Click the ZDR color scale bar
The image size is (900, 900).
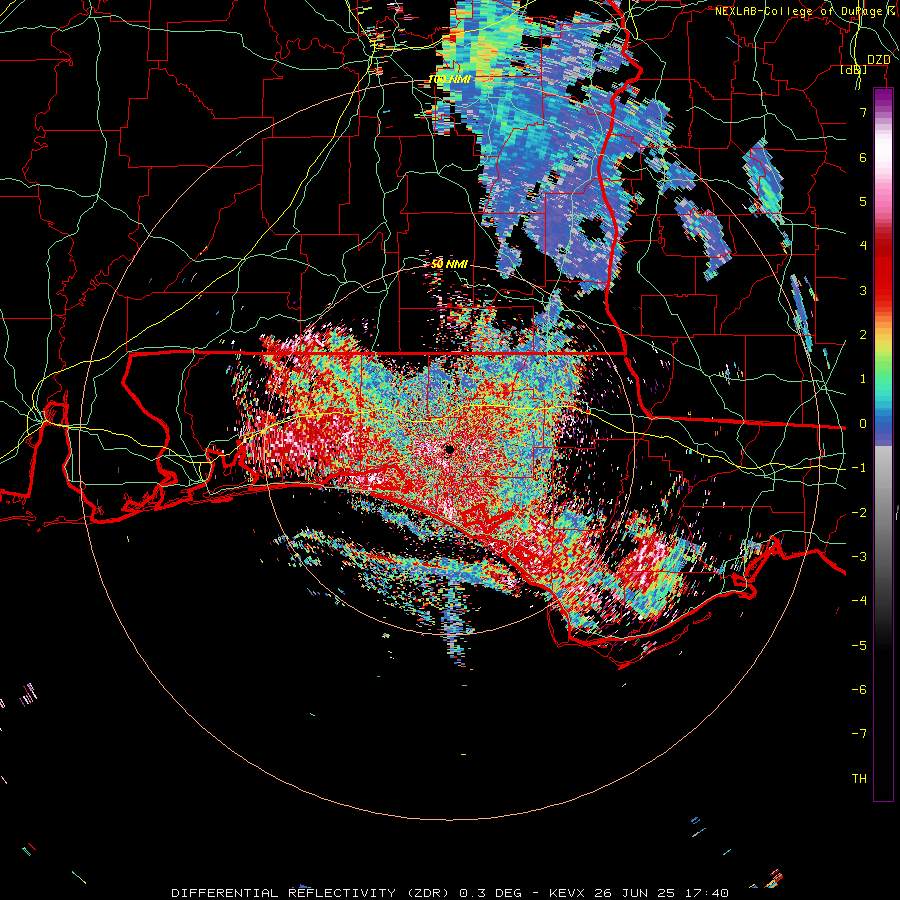click(x=883, y=445)
